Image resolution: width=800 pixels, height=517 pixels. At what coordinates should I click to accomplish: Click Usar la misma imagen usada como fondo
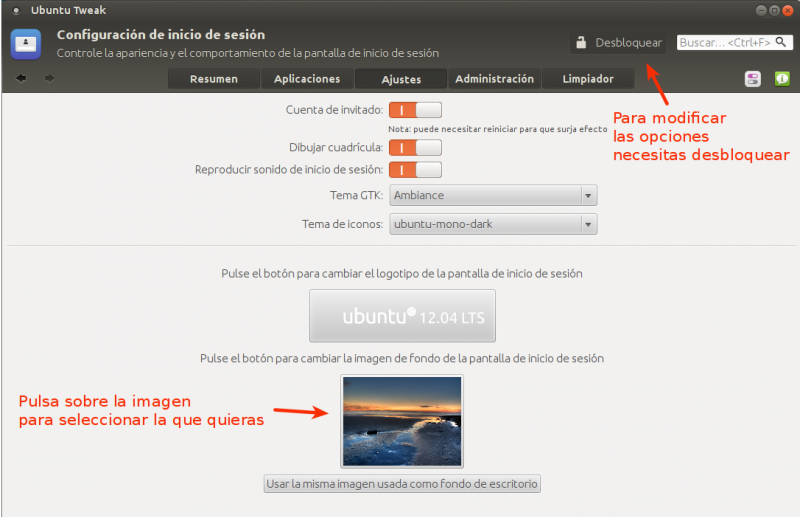[402, 484]
